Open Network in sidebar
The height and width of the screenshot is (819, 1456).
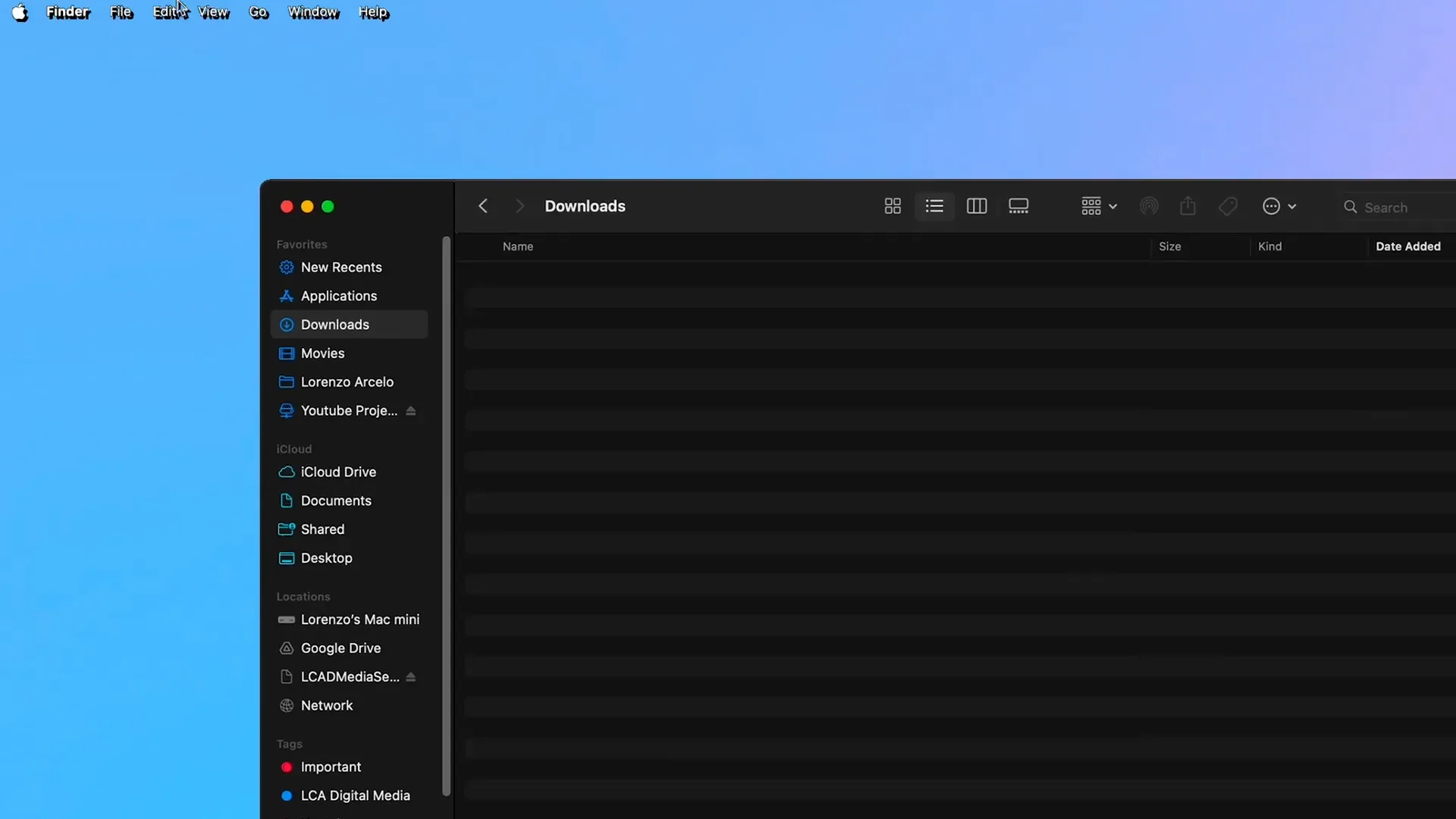coord(350,706)
